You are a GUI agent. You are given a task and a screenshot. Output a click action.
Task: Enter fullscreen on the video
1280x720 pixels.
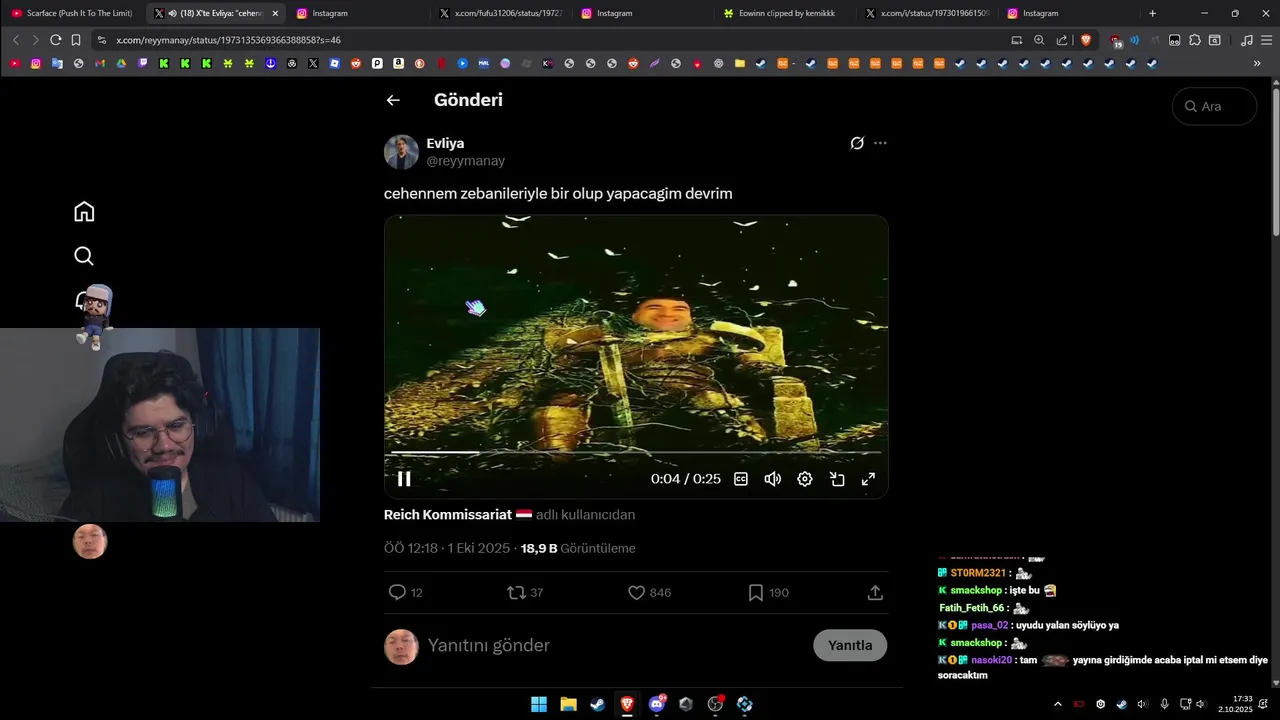[869, 479]
